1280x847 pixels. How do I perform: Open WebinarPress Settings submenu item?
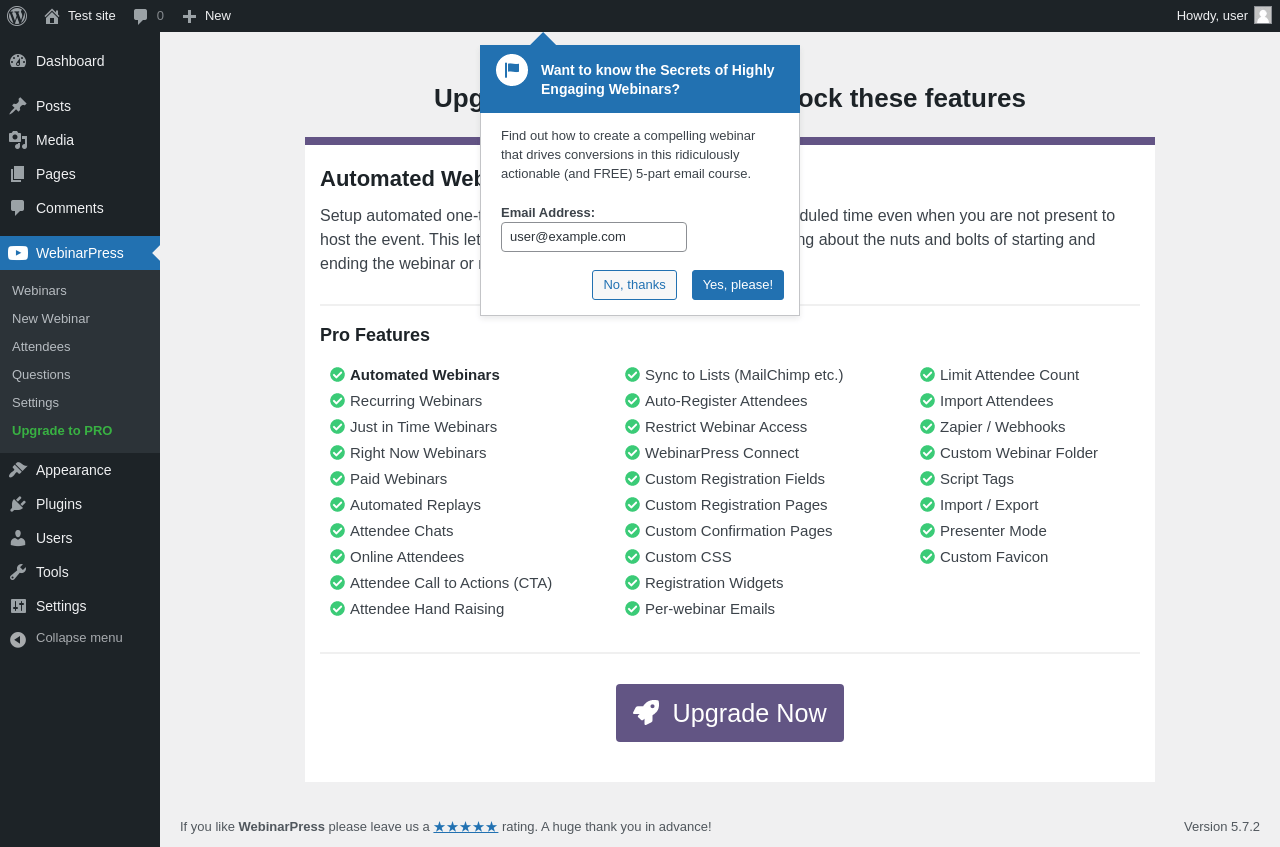(35, 403)
